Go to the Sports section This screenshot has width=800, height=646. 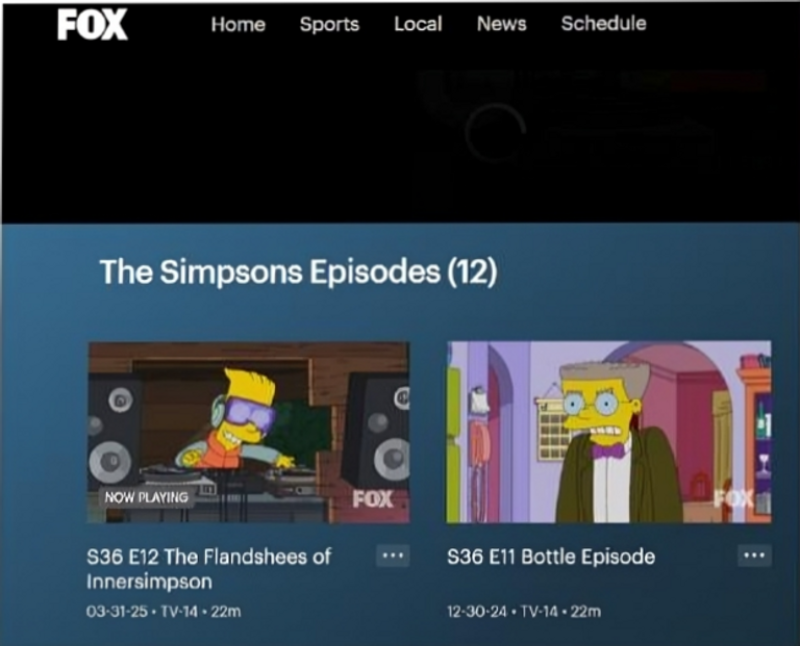coord(330,24)
